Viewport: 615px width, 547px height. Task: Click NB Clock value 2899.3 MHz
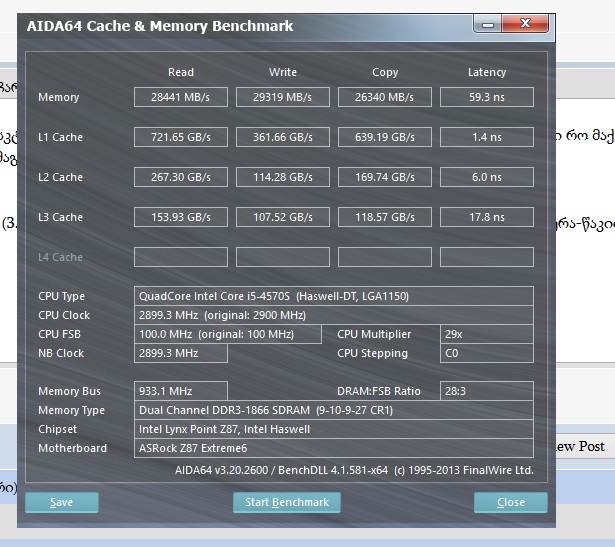(x=181, y=353)
